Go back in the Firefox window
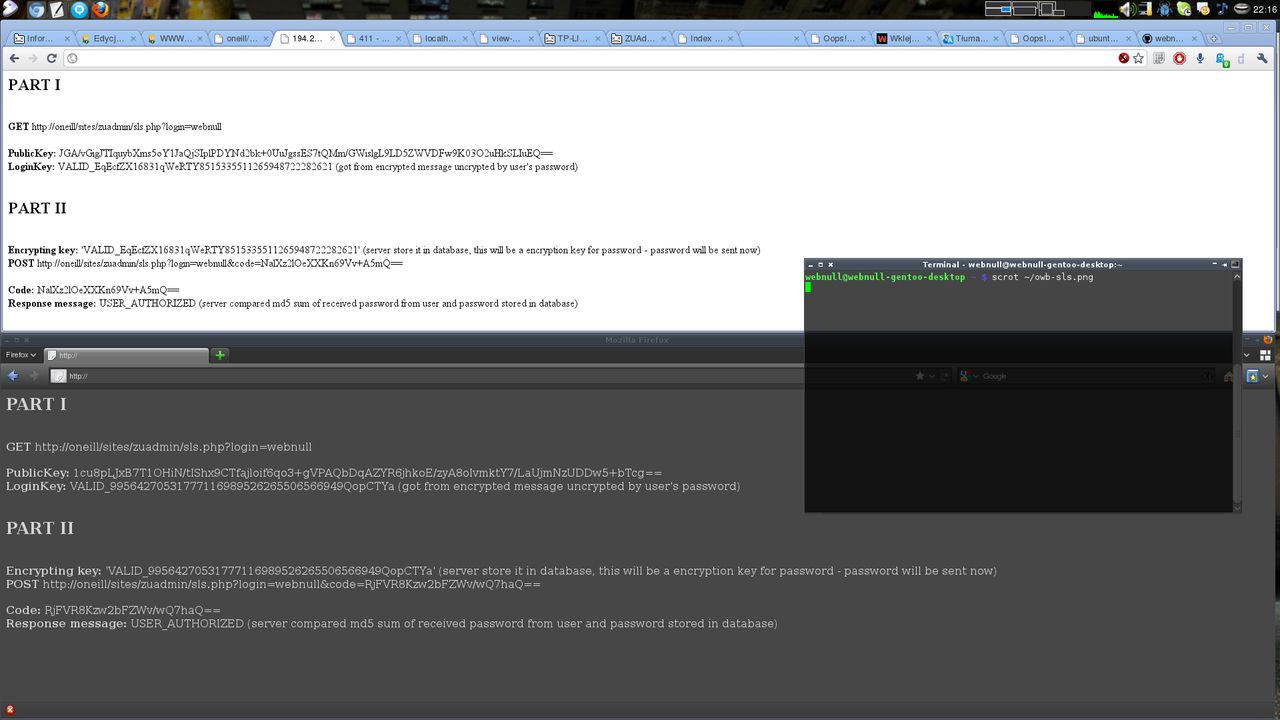 coord(13,376)
